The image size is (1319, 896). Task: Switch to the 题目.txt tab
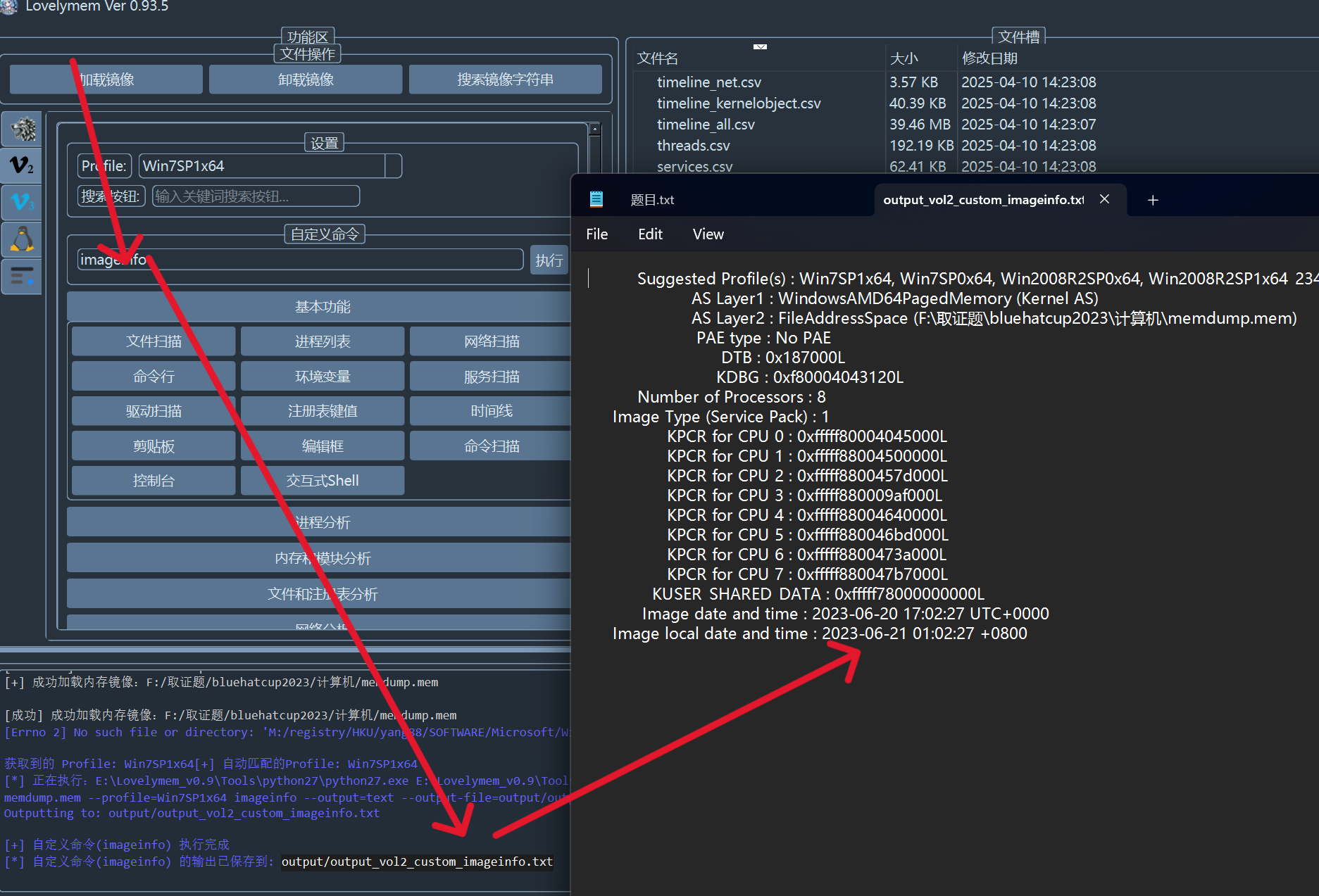[x=651, y=200]
